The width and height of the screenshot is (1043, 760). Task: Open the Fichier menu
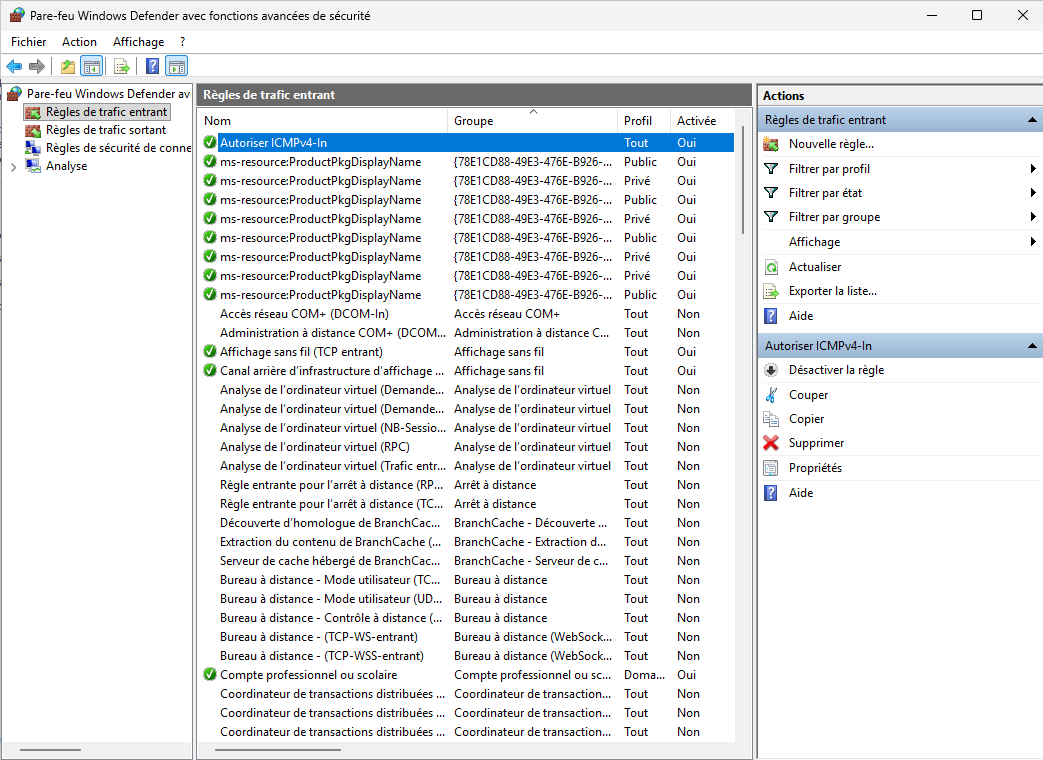pos(29,42)
